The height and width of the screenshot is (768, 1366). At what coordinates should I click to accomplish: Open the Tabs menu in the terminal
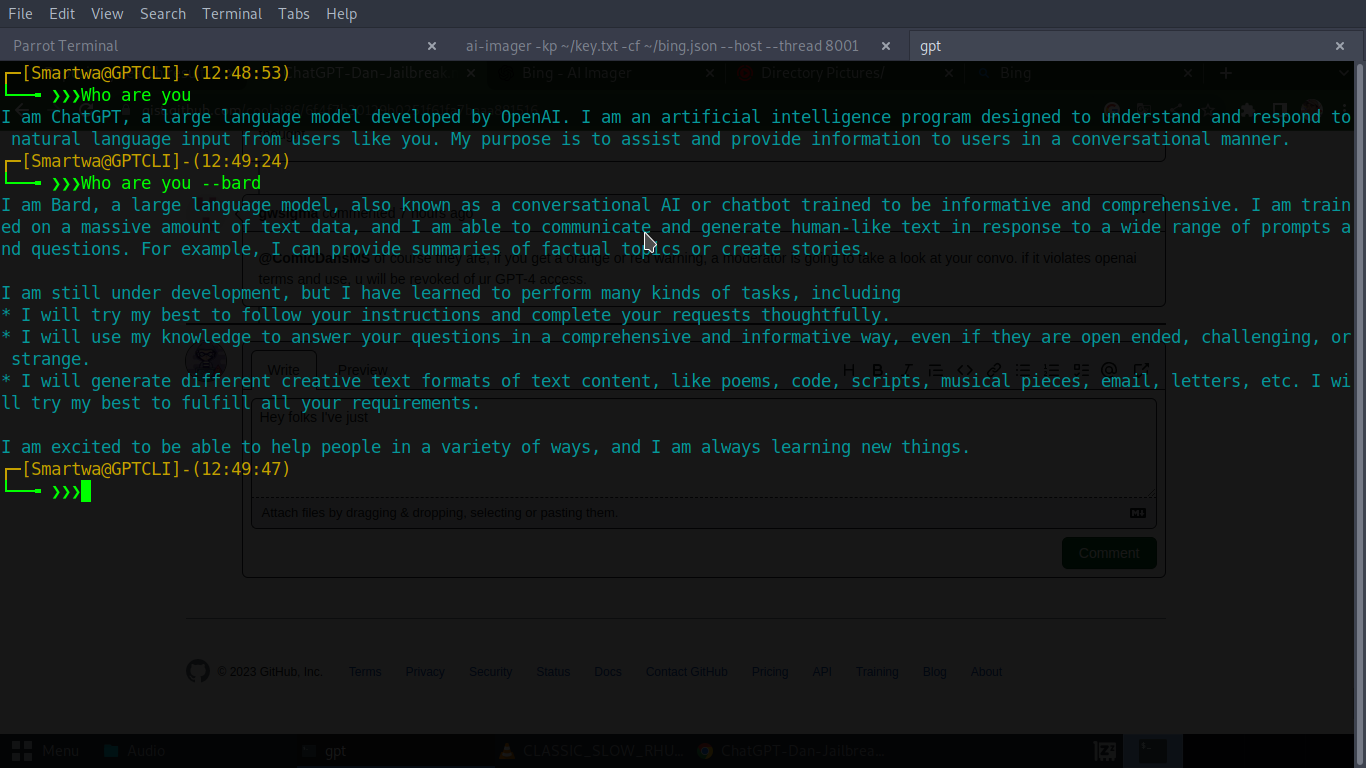pyautogui.click(x=293, y=13)
